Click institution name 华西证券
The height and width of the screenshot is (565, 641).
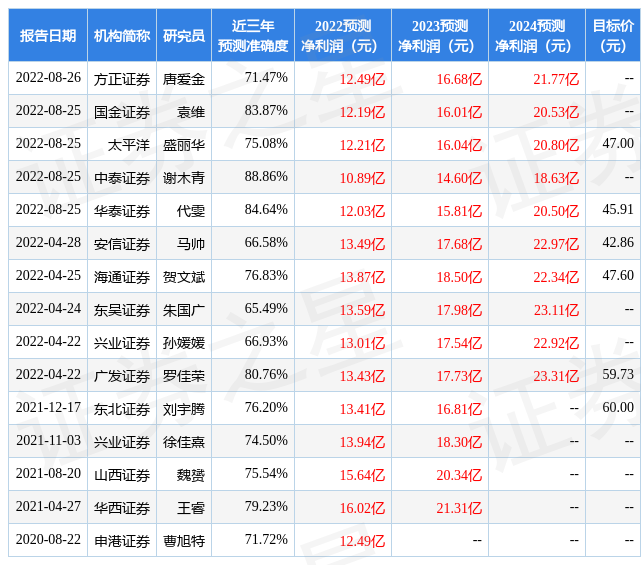122,509
